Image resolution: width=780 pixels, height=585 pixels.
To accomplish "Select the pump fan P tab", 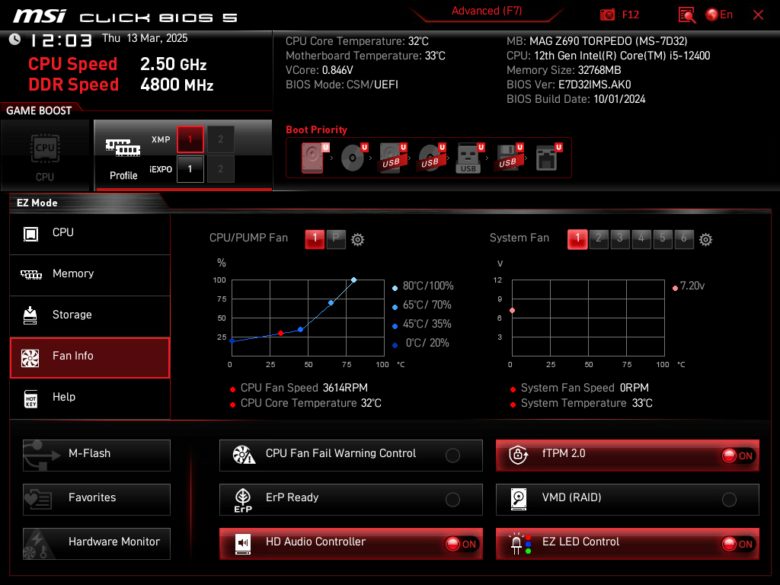I will (x=336, y=239).
